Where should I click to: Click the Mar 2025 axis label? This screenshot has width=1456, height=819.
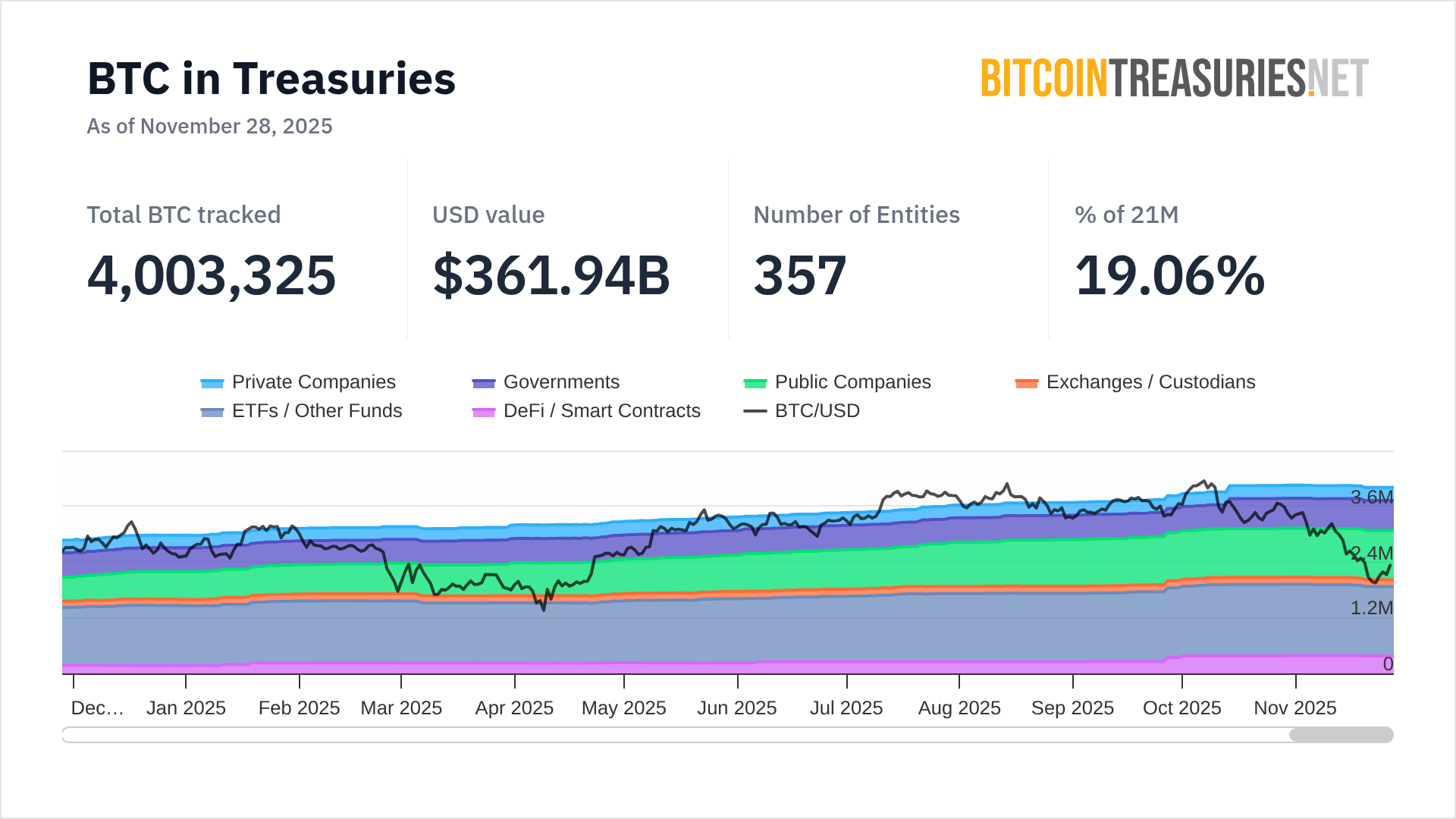click(401, 708)
